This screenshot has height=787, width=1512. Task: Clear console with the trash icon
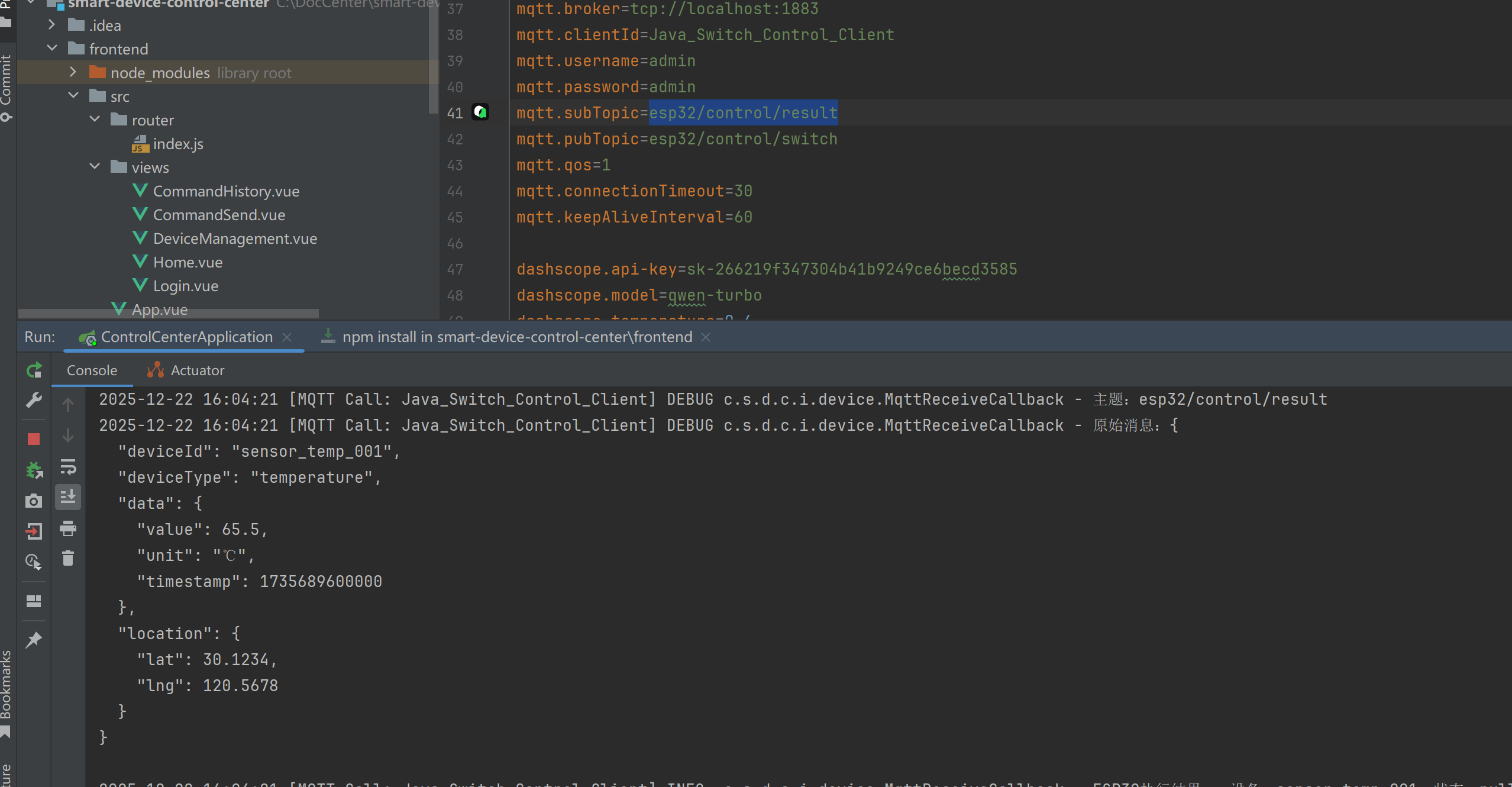(68, 558)
